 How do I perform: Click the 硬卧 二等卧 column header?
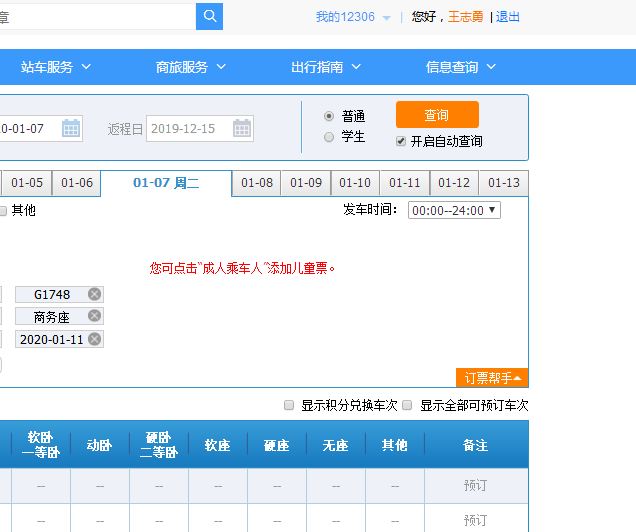[x=159, y=444]
